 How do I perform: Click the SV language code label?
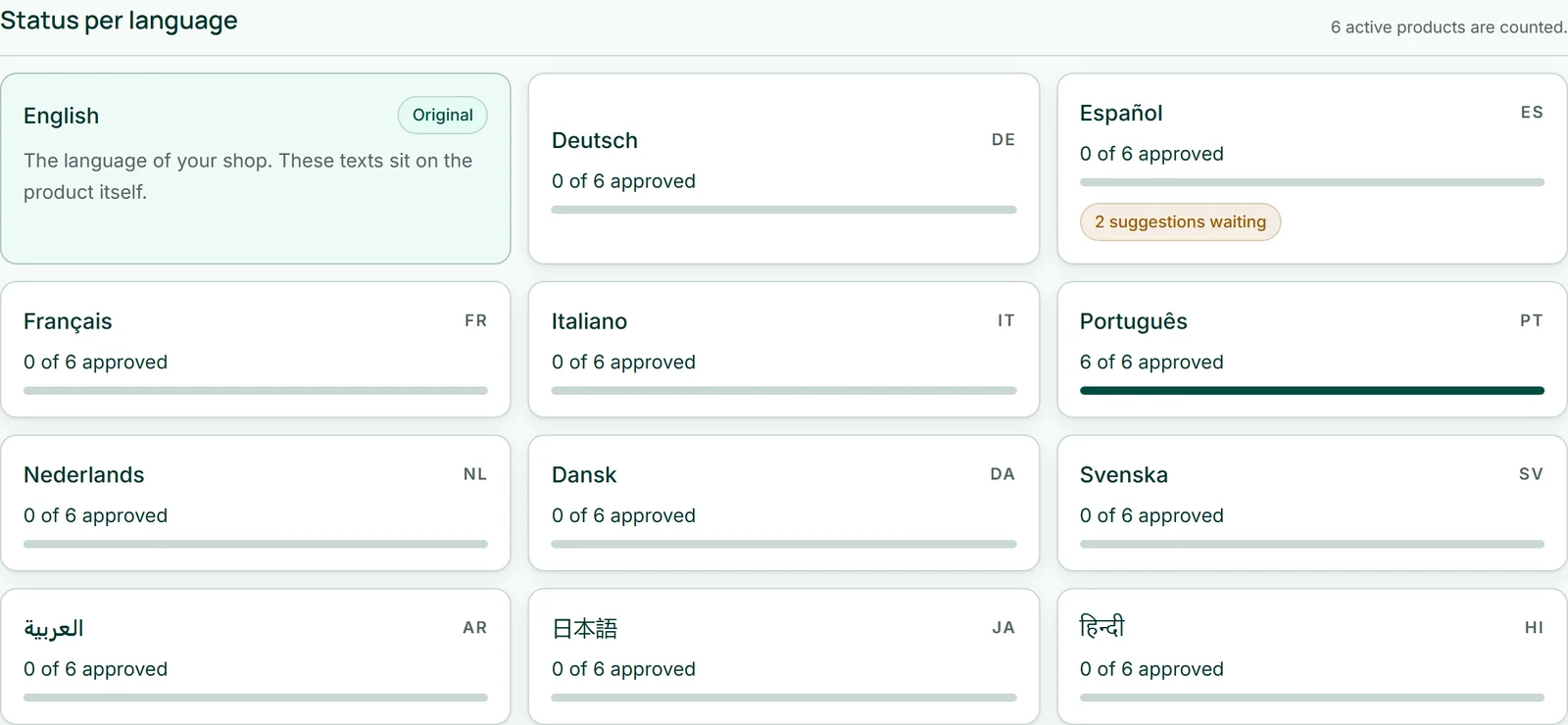pos(1531,474)
